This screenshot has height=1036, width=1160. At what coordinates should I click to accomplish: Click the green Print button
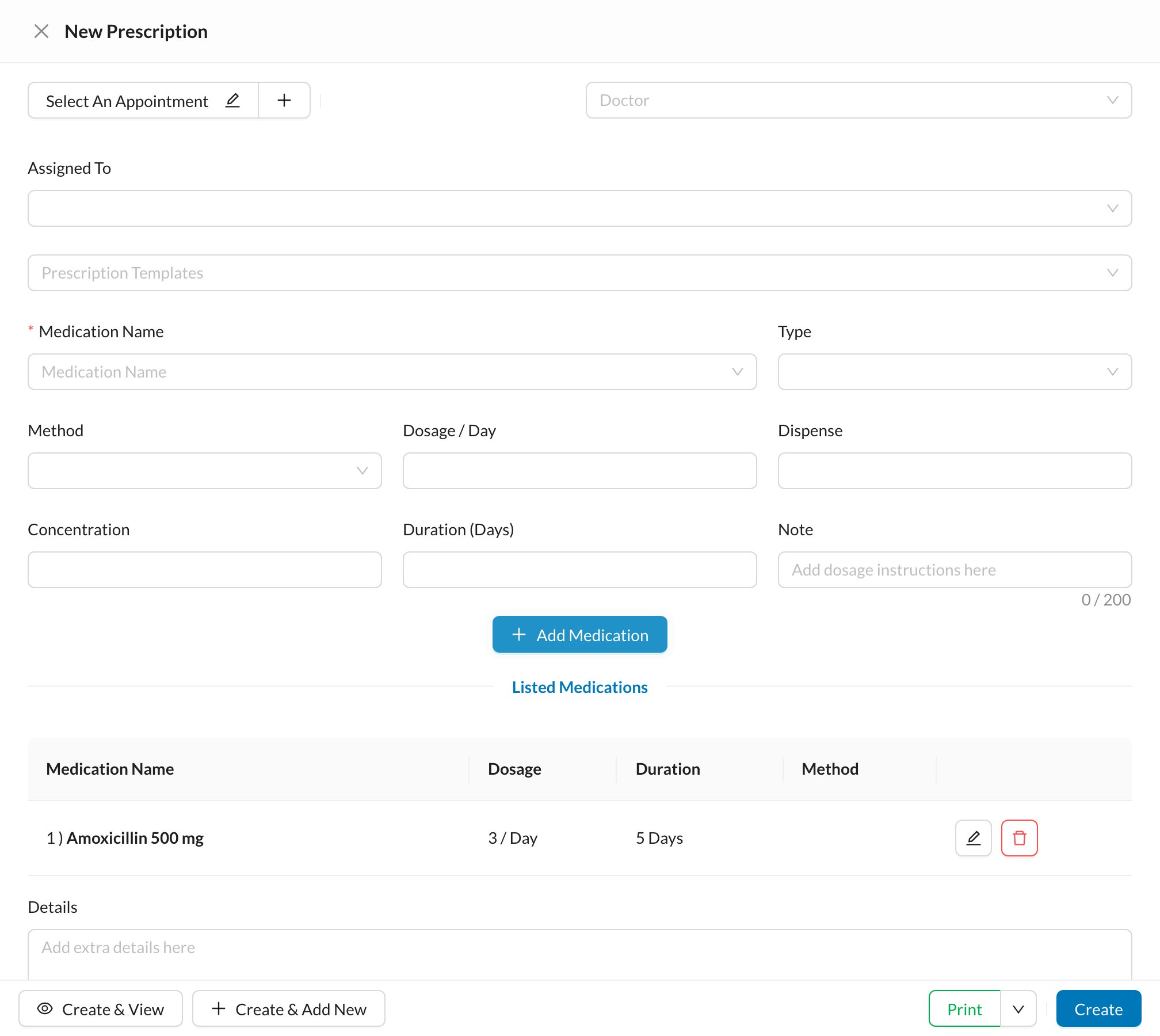coord(964,1008)
